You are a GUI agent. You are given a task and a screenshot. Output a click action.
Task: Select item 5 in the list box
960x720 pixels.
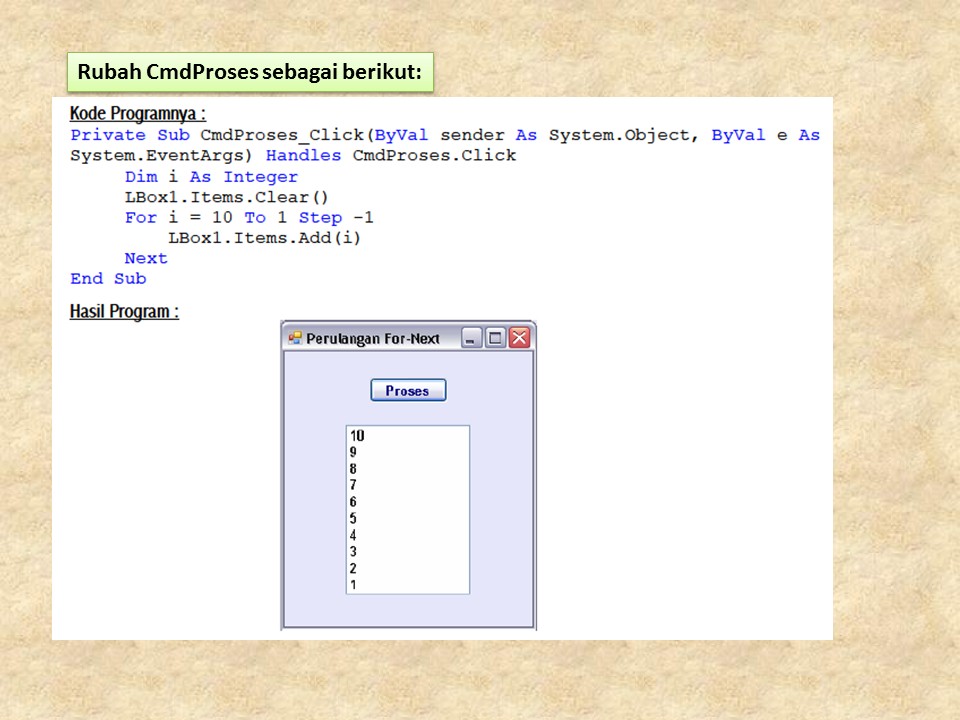(408, 518)
